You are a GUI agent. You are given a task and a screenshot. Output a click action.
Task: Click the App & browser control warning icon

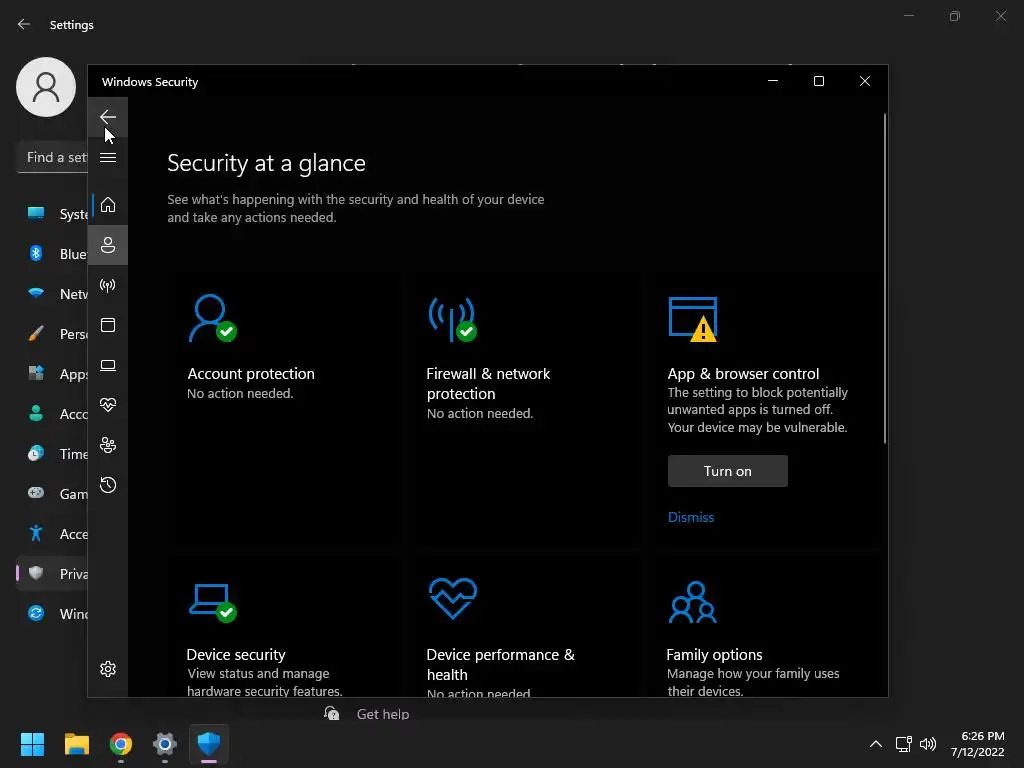pyautogui.click(x=693, y=319)
